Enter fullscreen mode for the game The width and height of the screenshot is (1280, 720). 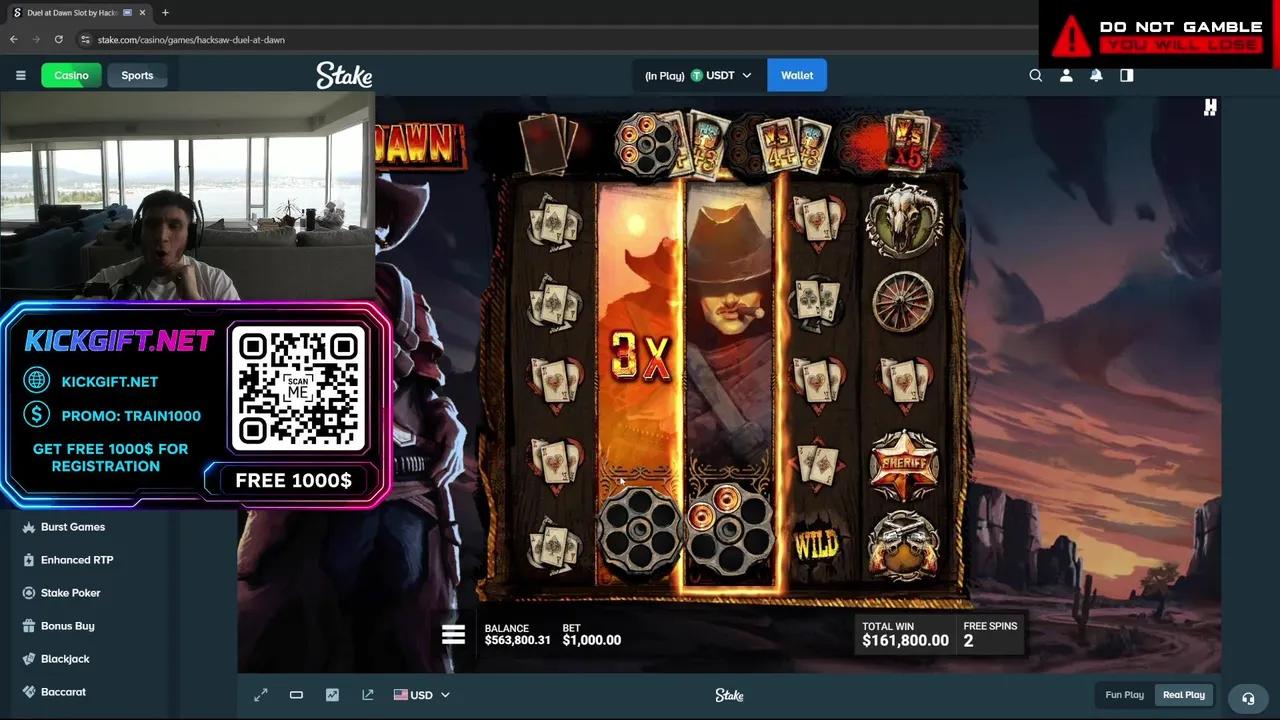(x=261, y=695)
